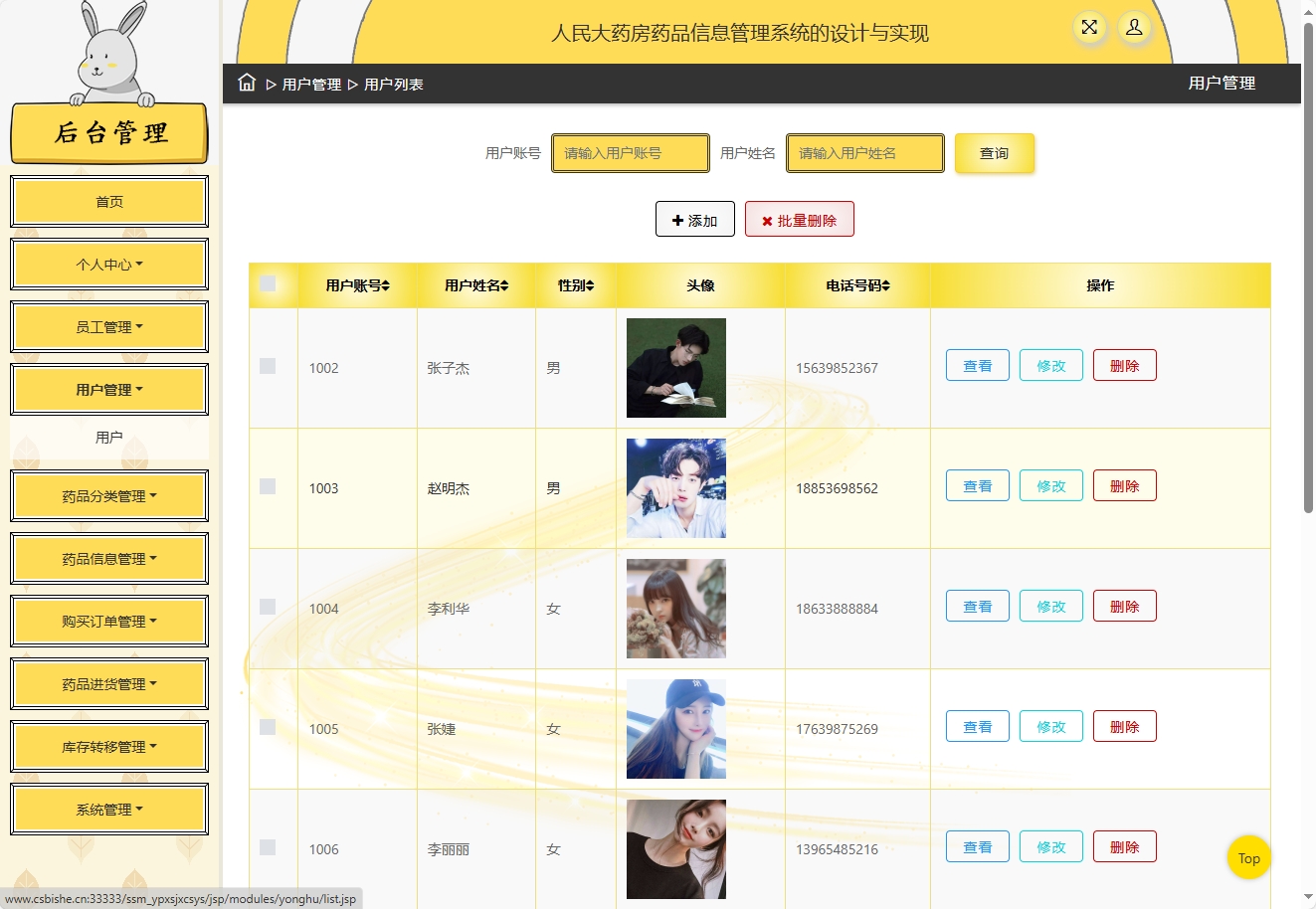The image size is (1316, 909).
Task: Expand the 个人中心 sidebar menu
Action: (109, 265)
